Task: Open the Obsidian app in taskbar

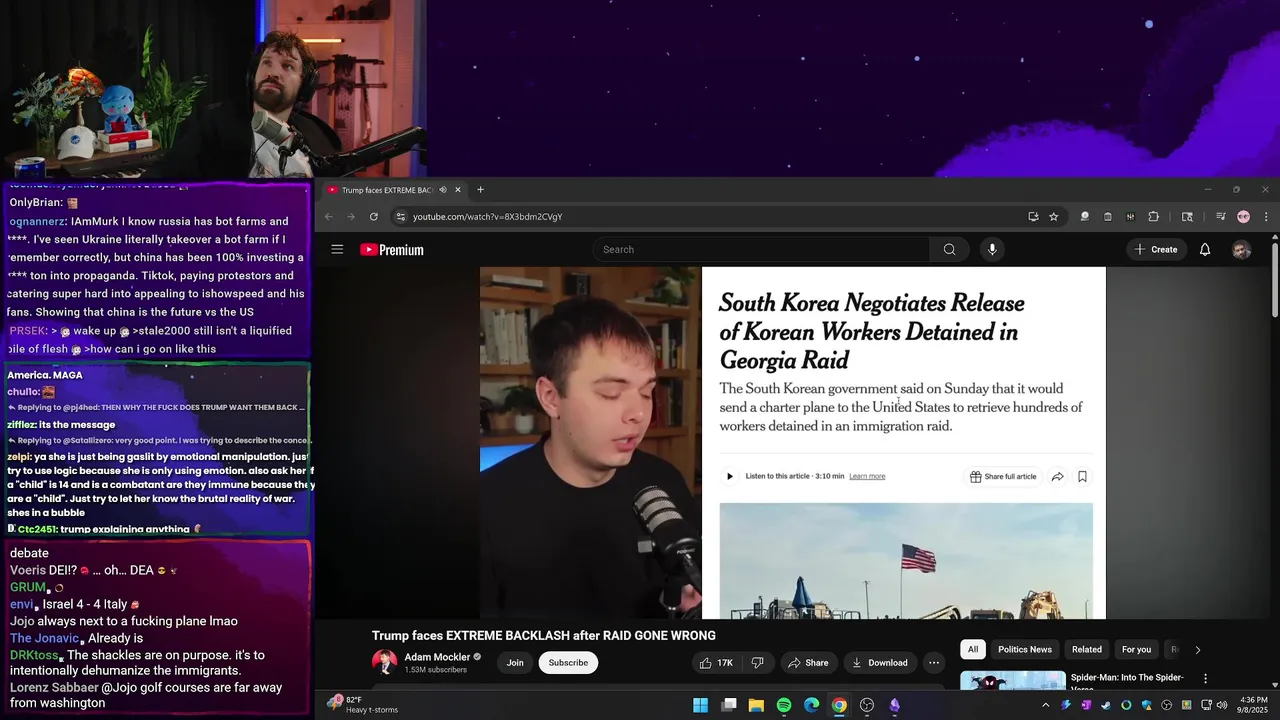Action: point(894,705)
